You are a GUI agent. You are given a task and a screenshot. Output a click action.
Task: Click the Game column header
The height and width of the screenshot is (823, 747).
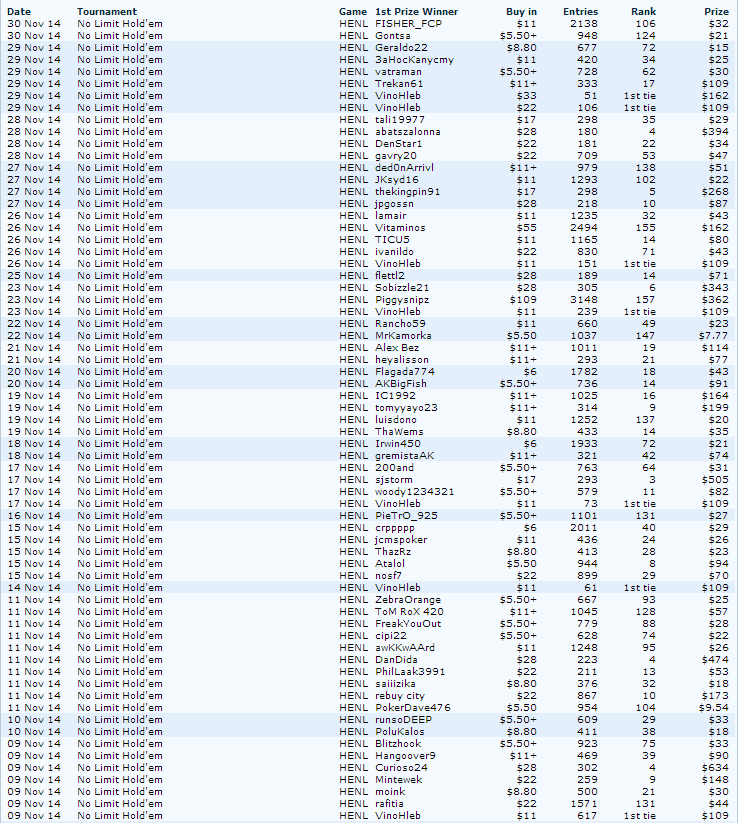(x=353, y=12)
